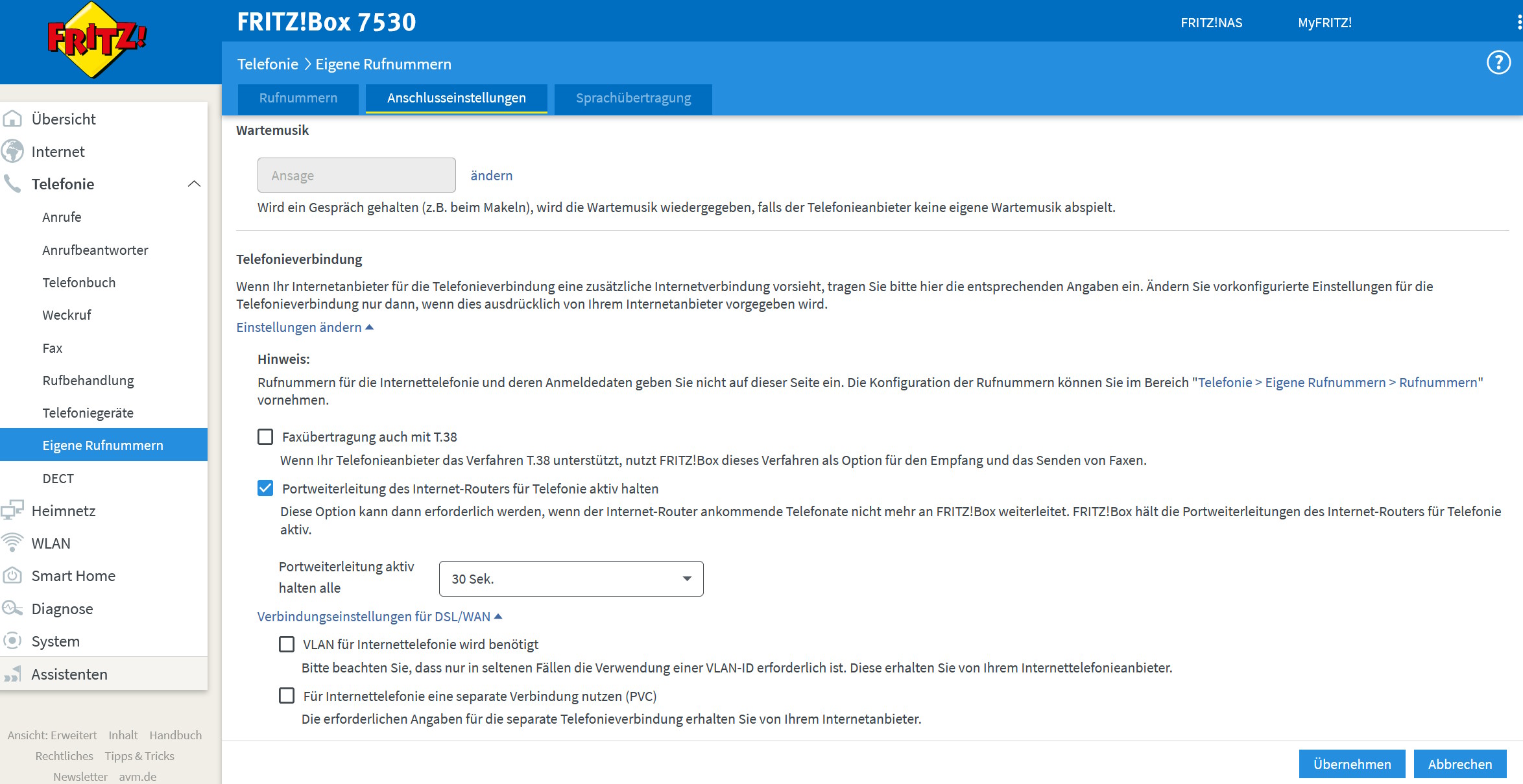The width and height of the screenshot is (1523, 784).
Task: Collapse the Telefonie sidebar menu chevron
Action: point(194,184)
